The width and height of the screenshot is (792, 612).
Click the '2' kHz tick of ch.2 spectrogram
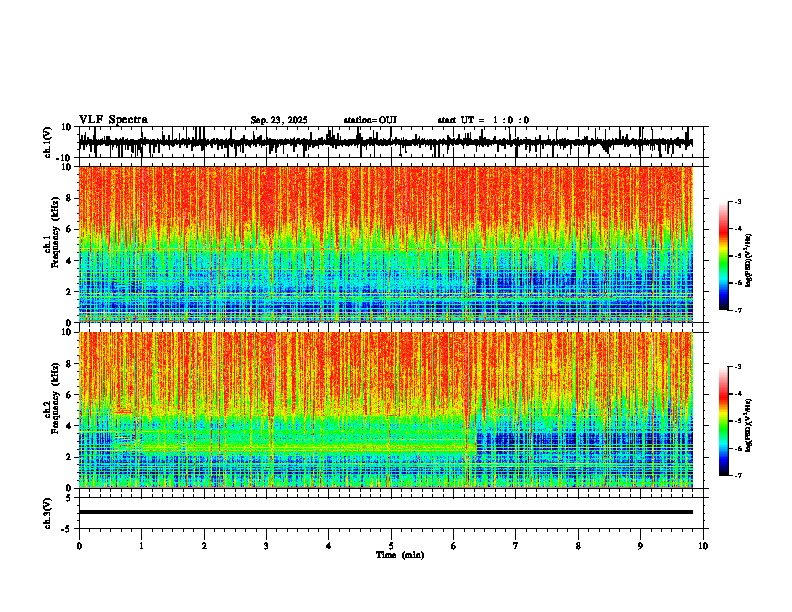(x=69, y=457)
